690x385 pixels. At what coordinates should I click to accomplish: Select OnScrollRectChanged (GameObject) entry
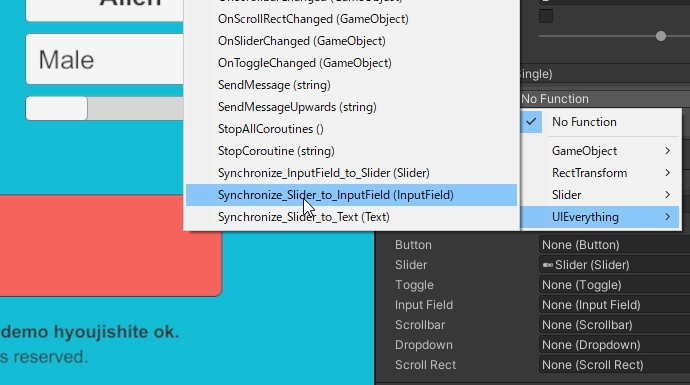351,19
